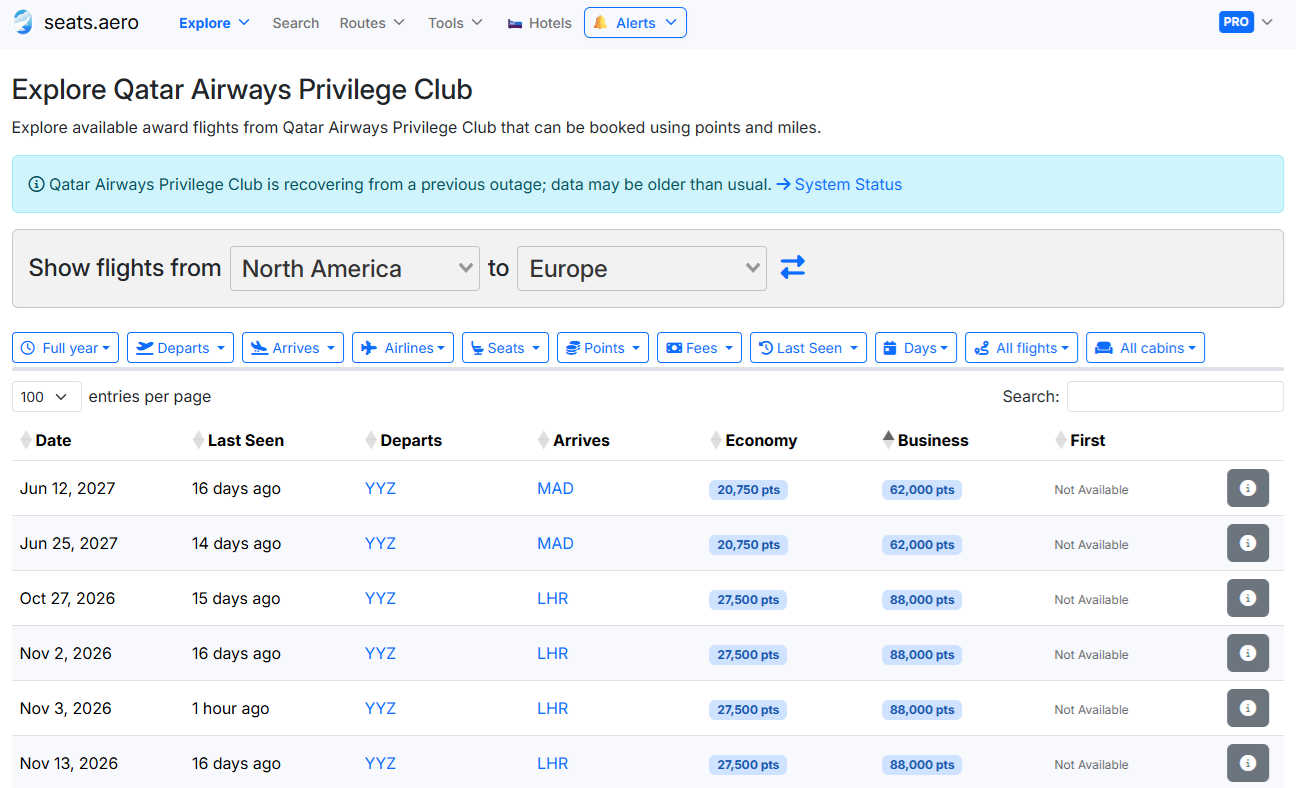
Task: Open the All flights filter dropdown
Action: coord(1021,348)
